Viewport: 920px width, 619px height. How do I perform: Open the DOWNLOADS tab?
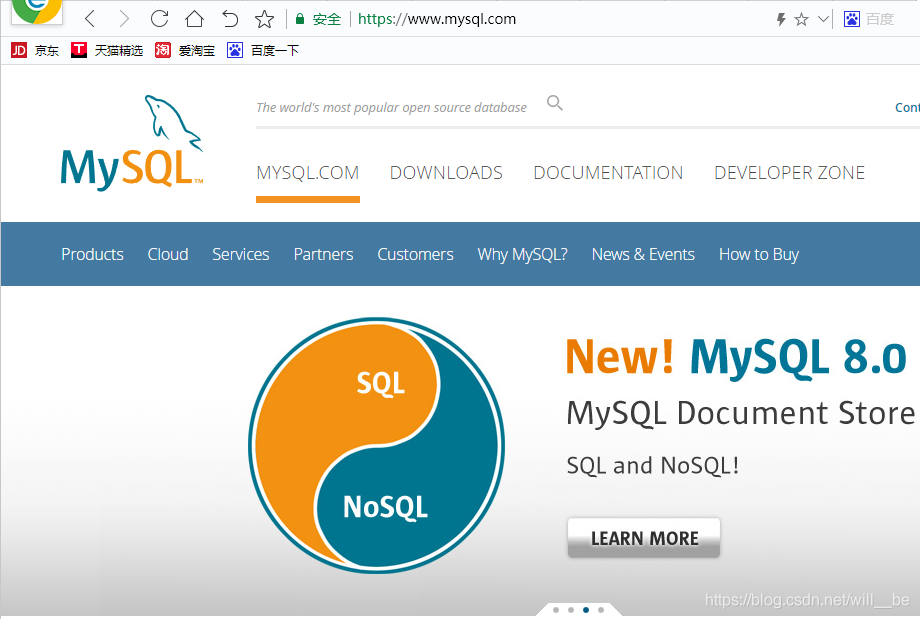point(446,172)
